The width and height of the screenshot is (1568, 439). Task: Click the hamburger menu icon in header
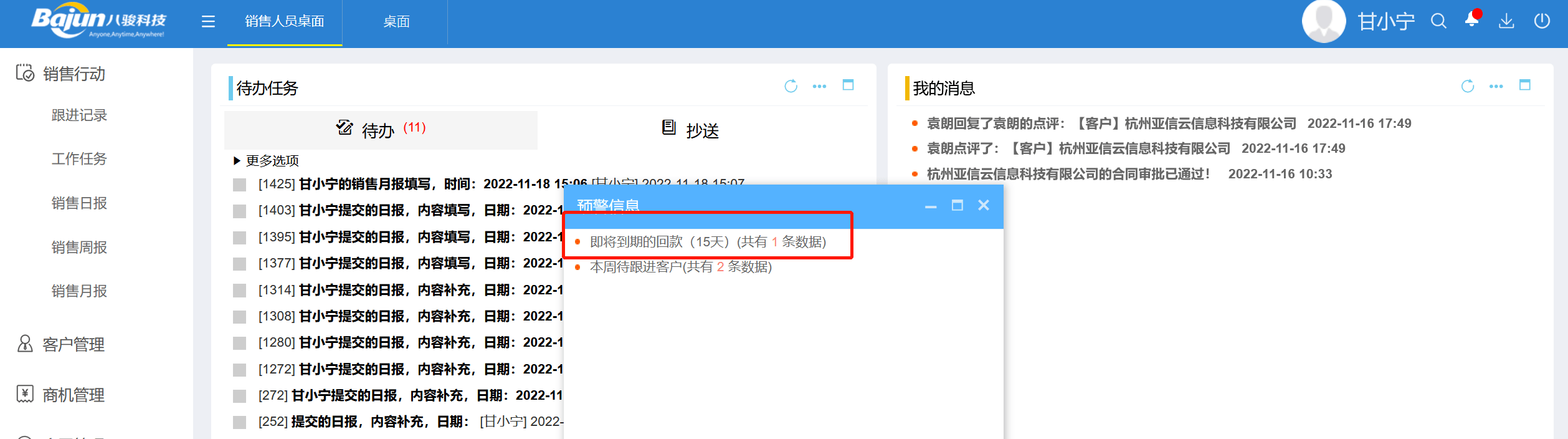(x=208, y=22)
